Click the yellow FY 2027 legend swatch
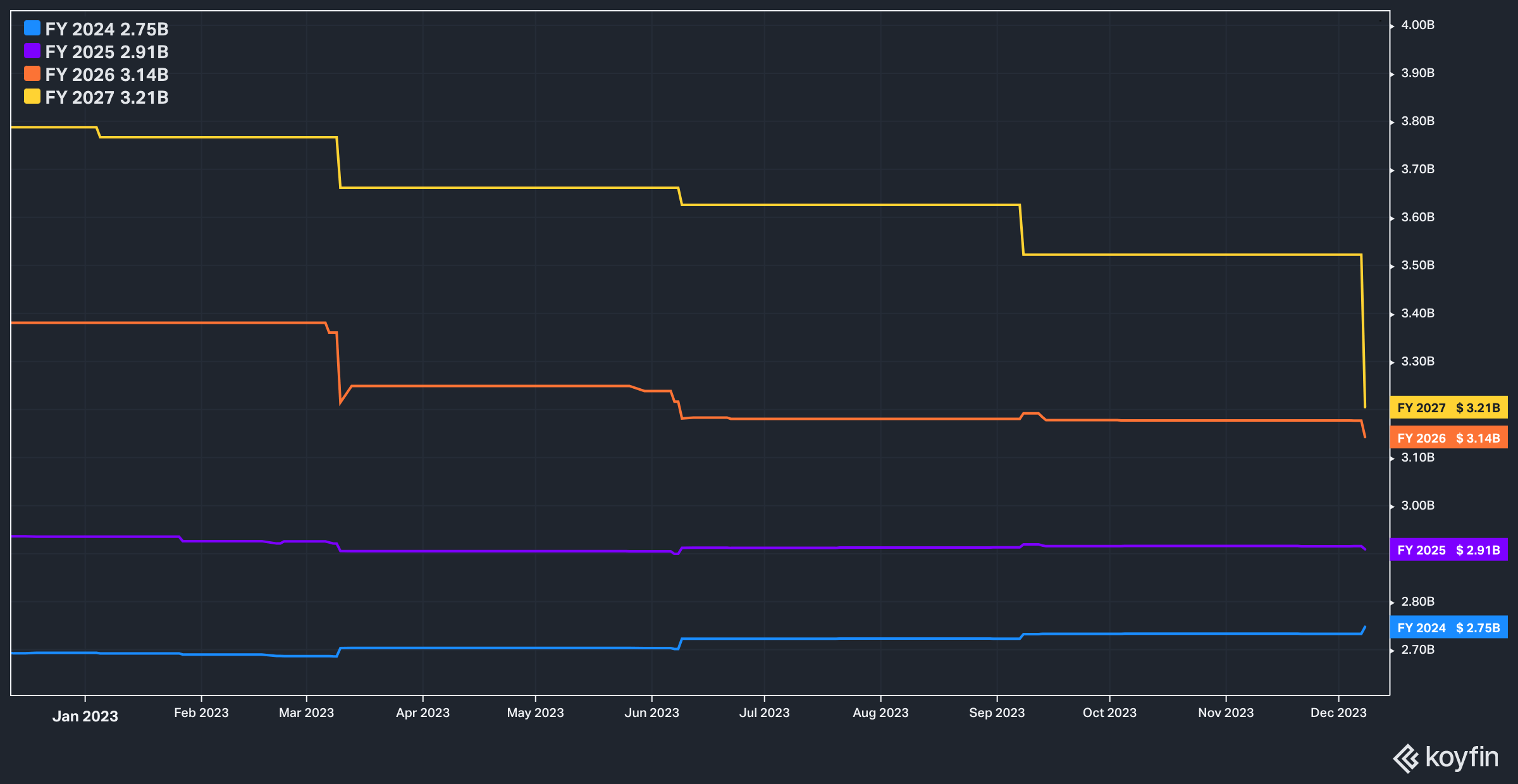The height and width of the screenshot is (784, 1518). tap(32, 97)
